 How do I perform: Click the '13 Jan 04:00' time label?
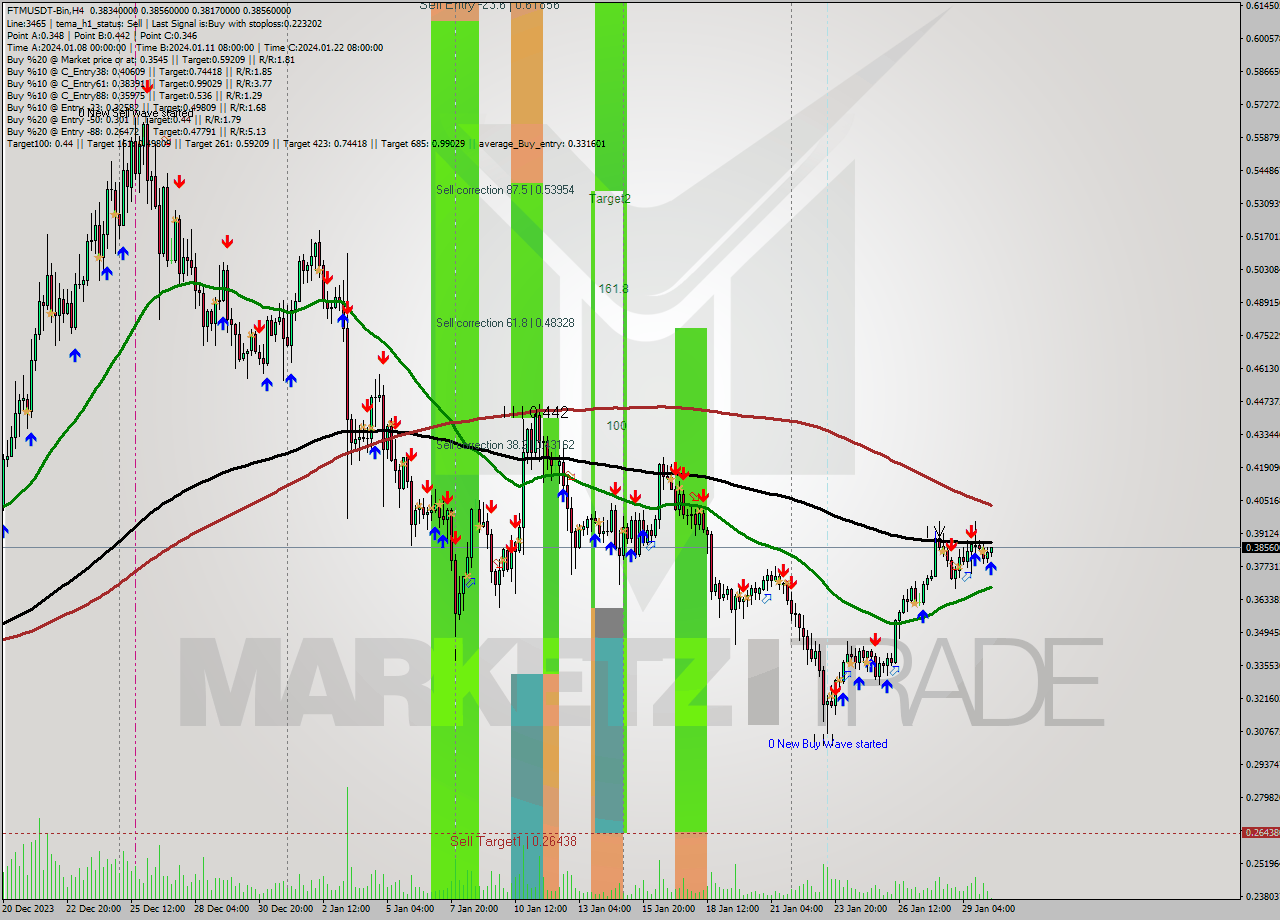(604, 909)
